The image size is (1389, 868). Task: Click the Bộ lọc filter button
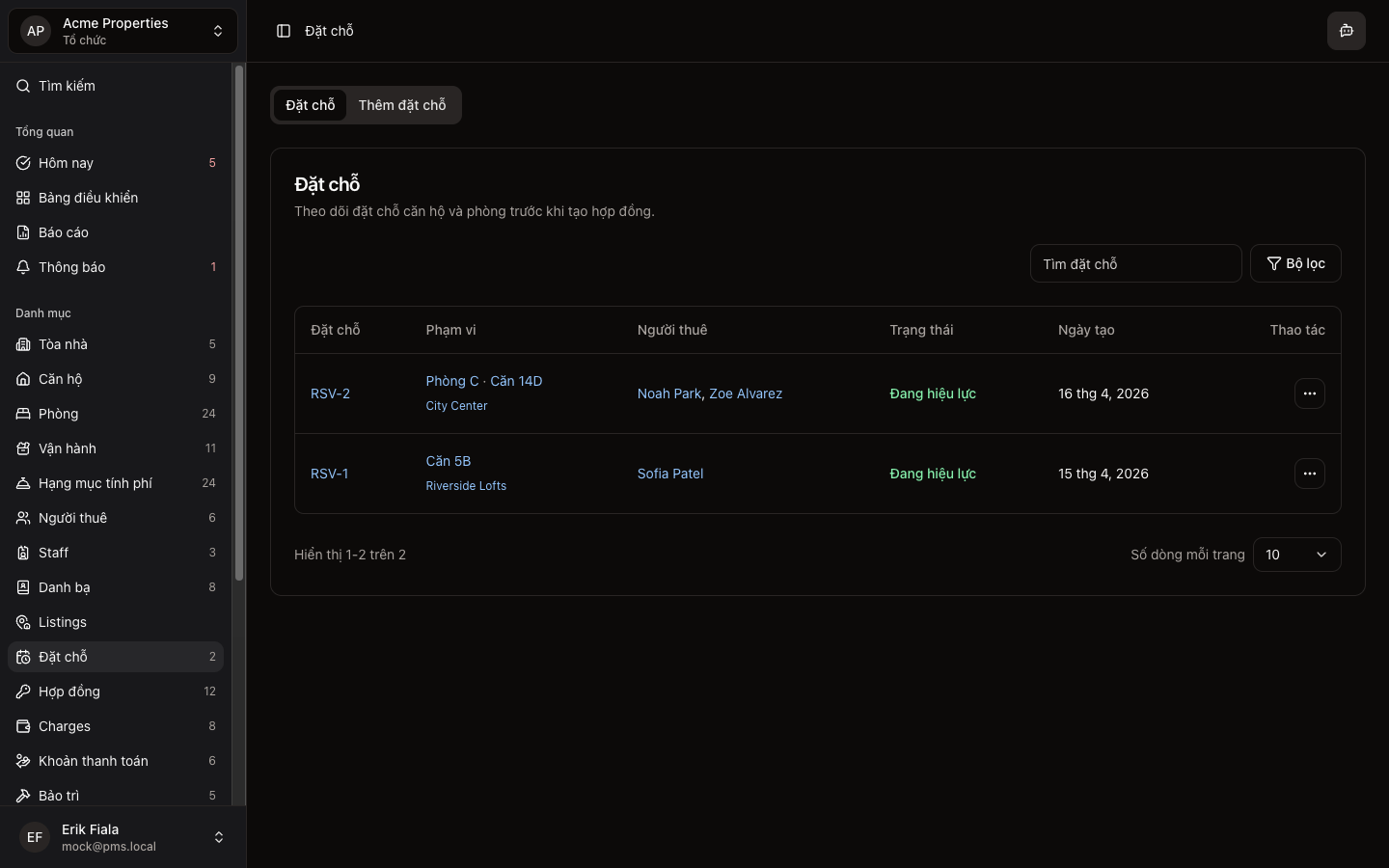1295,263
